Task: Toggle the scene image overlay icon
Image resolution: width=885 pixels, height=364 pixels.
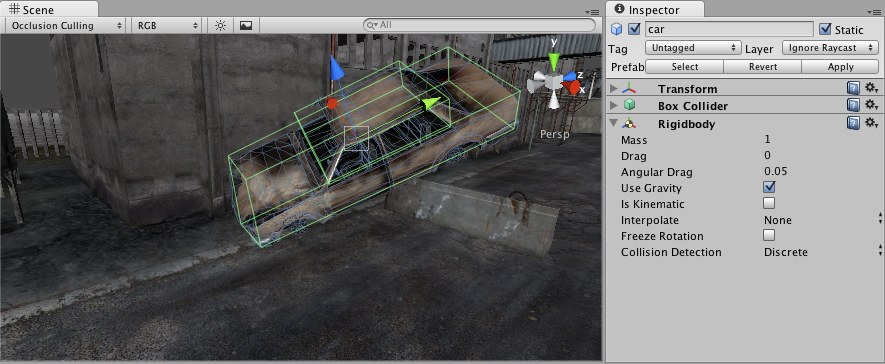Action: 246,25
